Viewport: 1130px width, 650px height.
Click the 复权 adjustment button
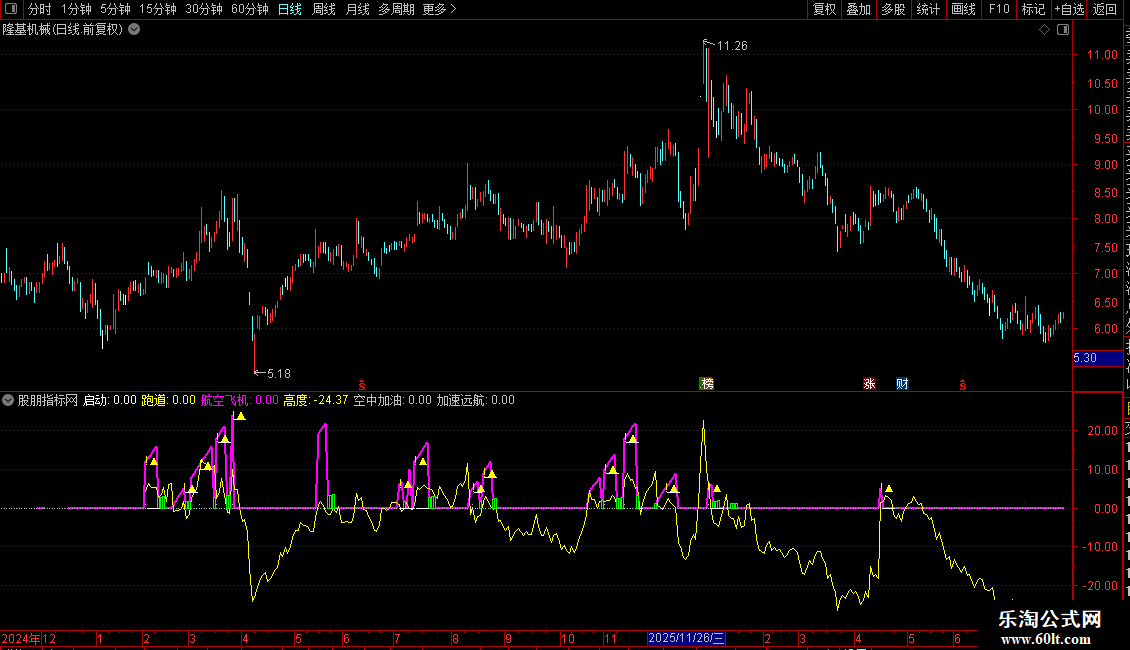pyautogui.click(x=824, y=9)
